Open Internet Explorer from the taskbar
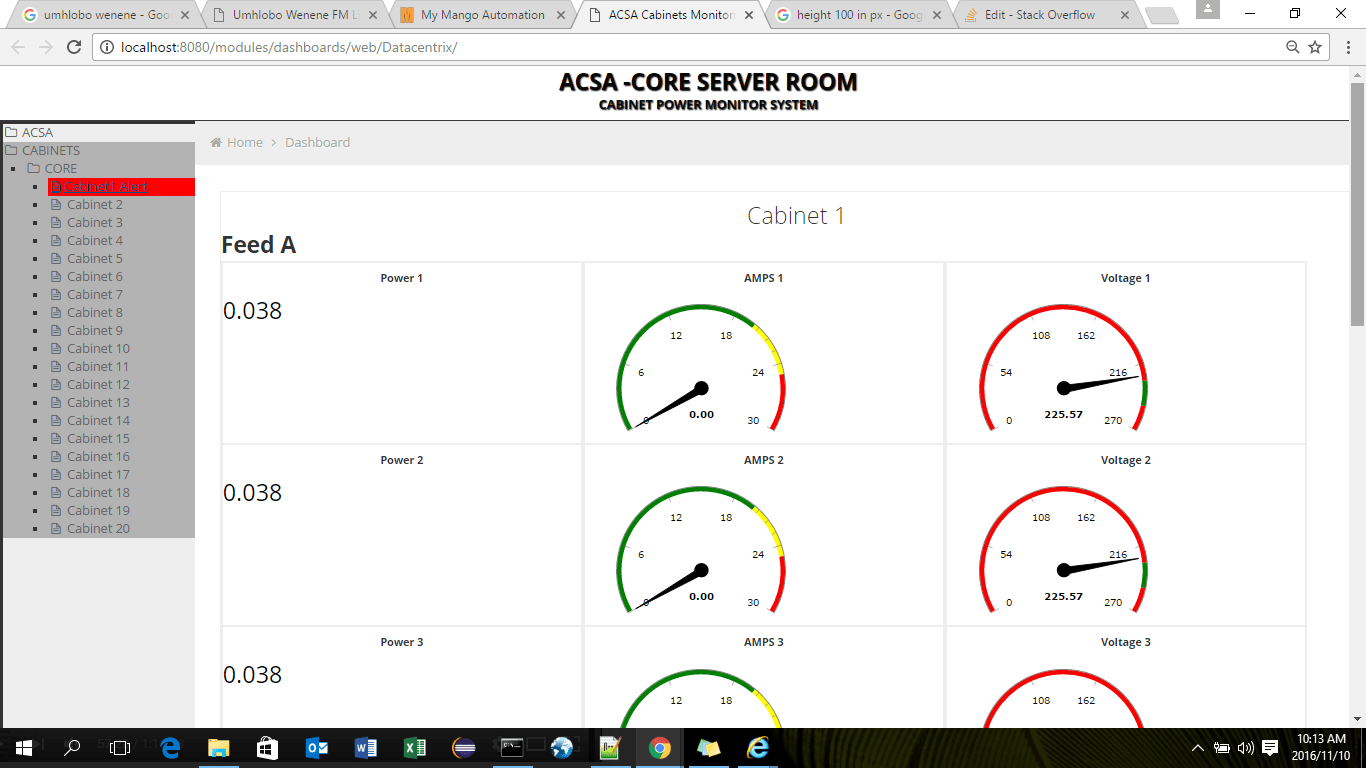Image resolution: width=1366 pixels, height=768 pixels. tap(757, 747)
